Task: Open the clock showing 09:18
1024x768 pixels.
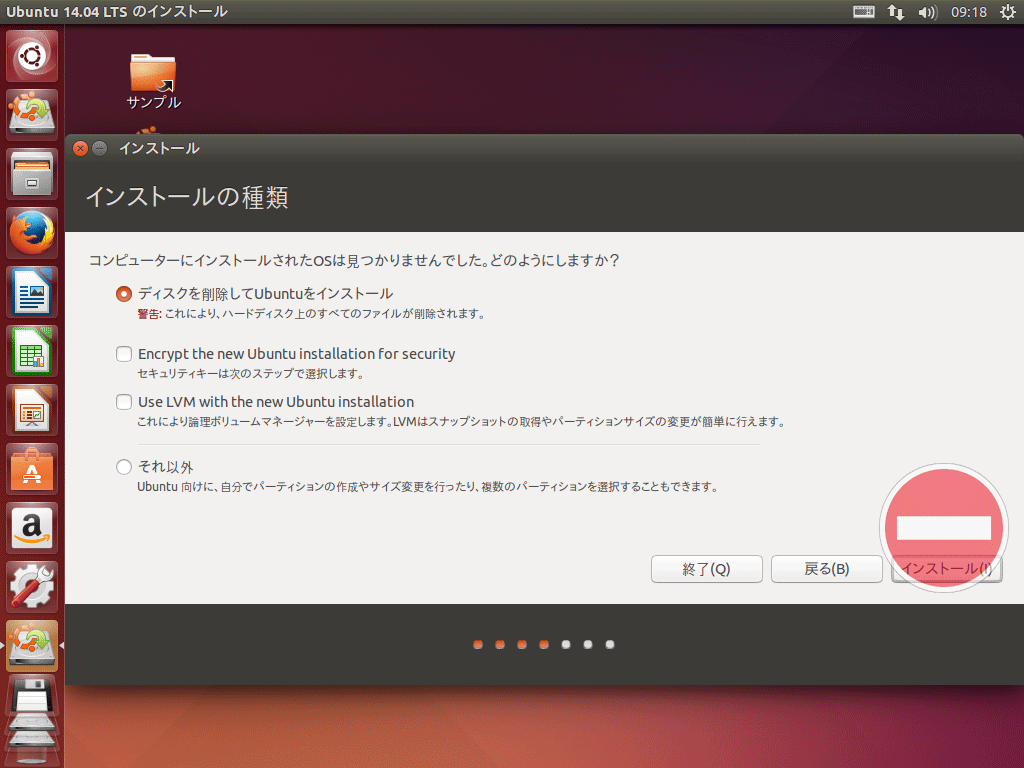Action: (968, 12)
